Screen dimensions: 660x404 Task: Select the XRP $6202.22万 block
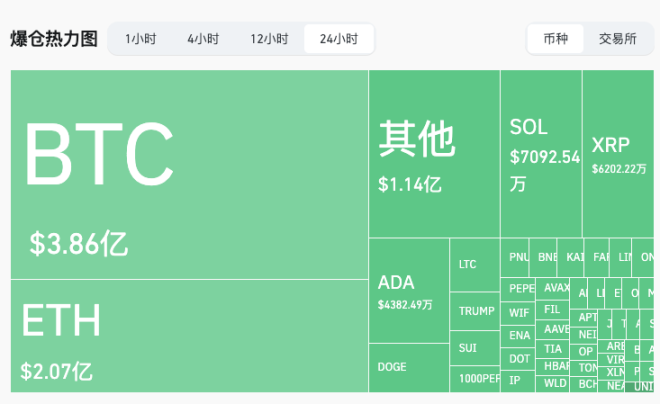[x=618, y=154]
